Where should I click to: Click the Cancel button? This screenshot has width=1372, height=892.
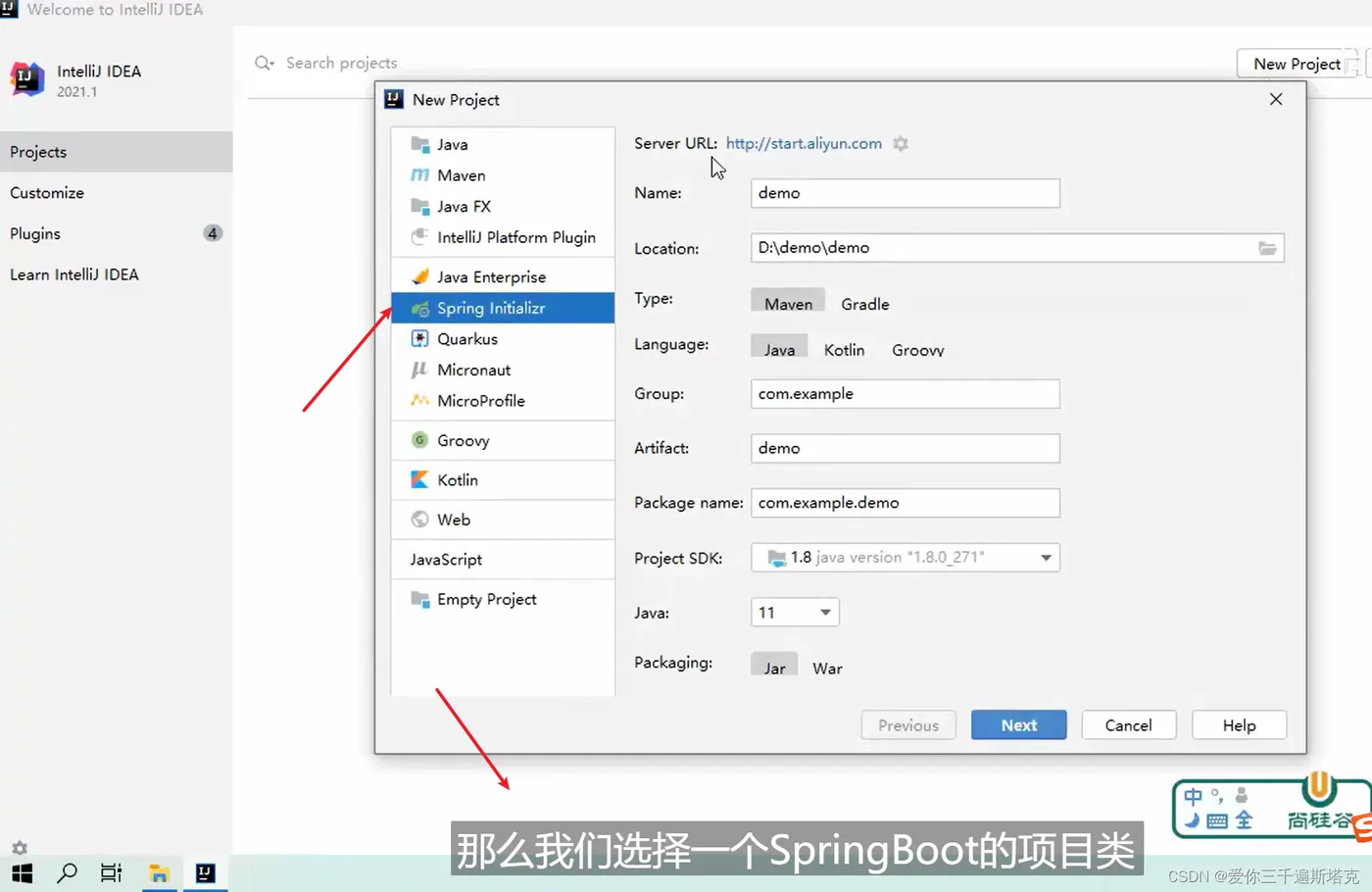pyautogui.click(x=1129, y=725)
